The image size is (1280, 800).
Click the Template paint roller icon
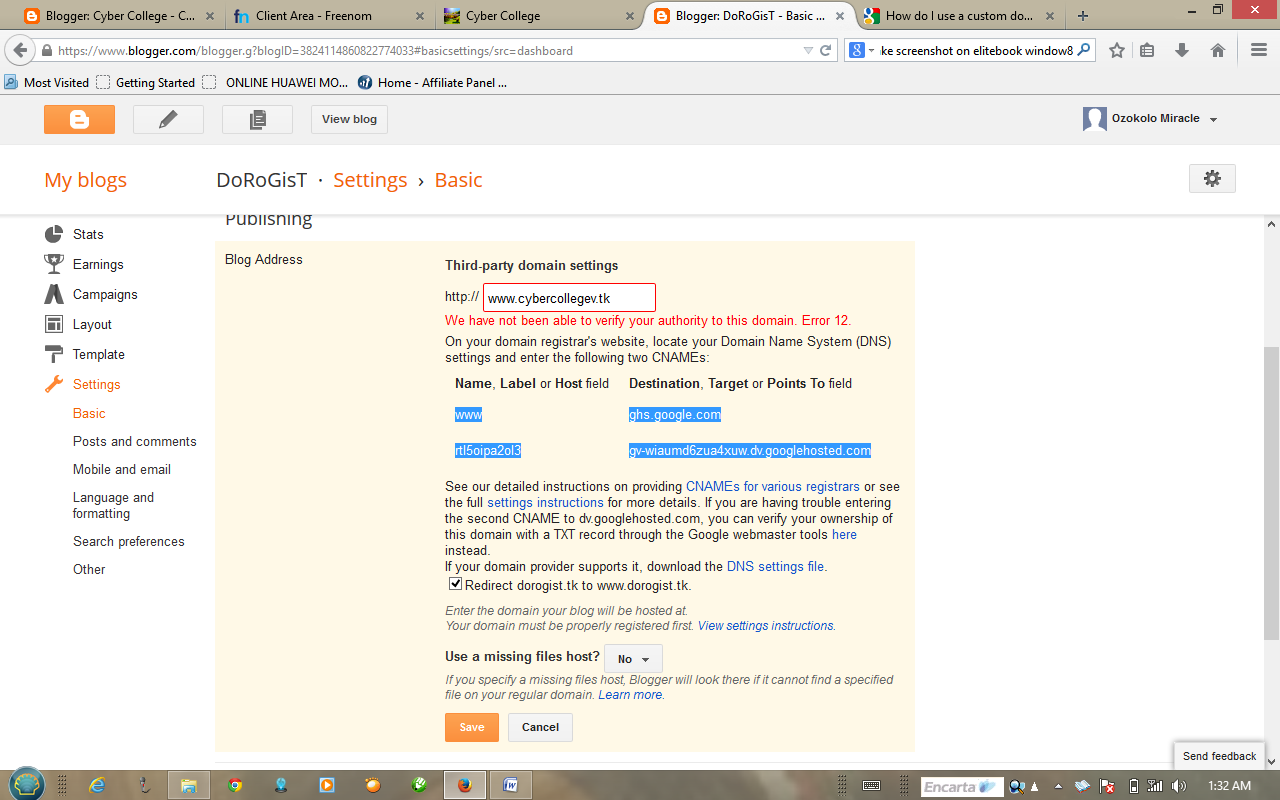tap(54, 354)
